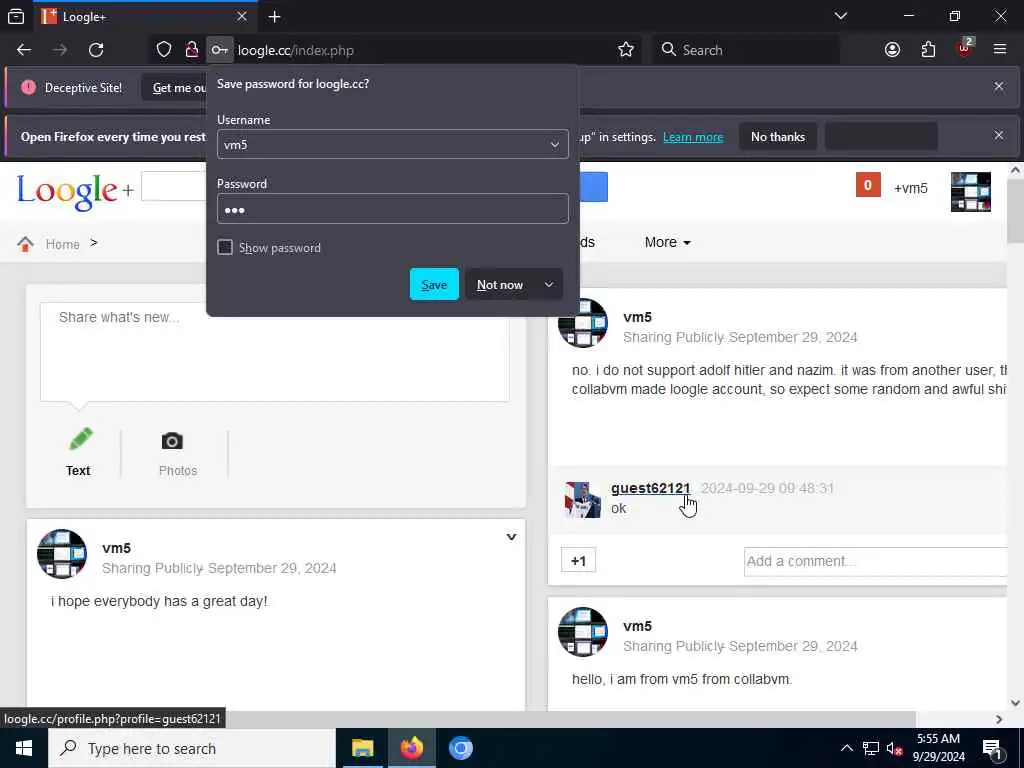This screenshot has width=1024, height=768.
Task: Open the Firefox View icon at the top left
Action: (x=16, y=16)
